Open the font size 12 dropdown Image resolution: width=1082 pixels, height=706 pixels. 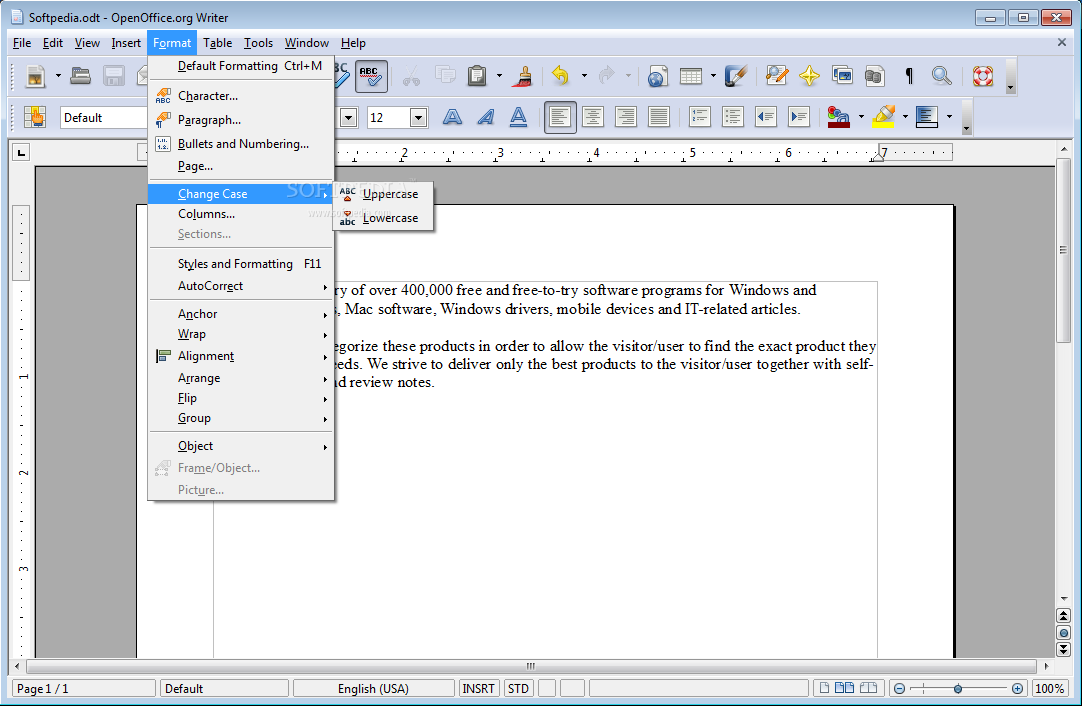pos(418,118)
